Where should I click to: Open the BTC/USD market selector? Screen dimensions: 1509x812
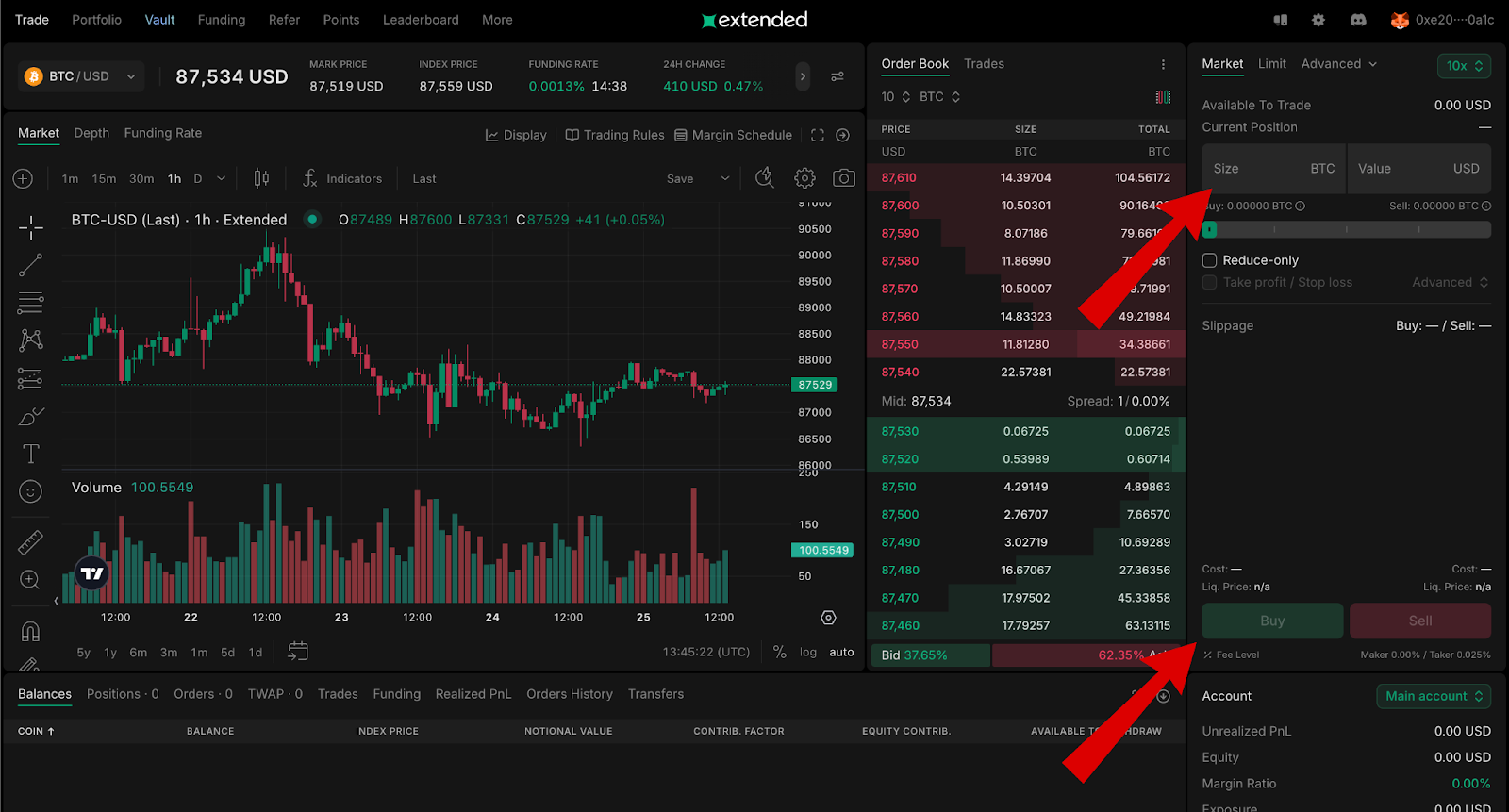coord(81,76)
